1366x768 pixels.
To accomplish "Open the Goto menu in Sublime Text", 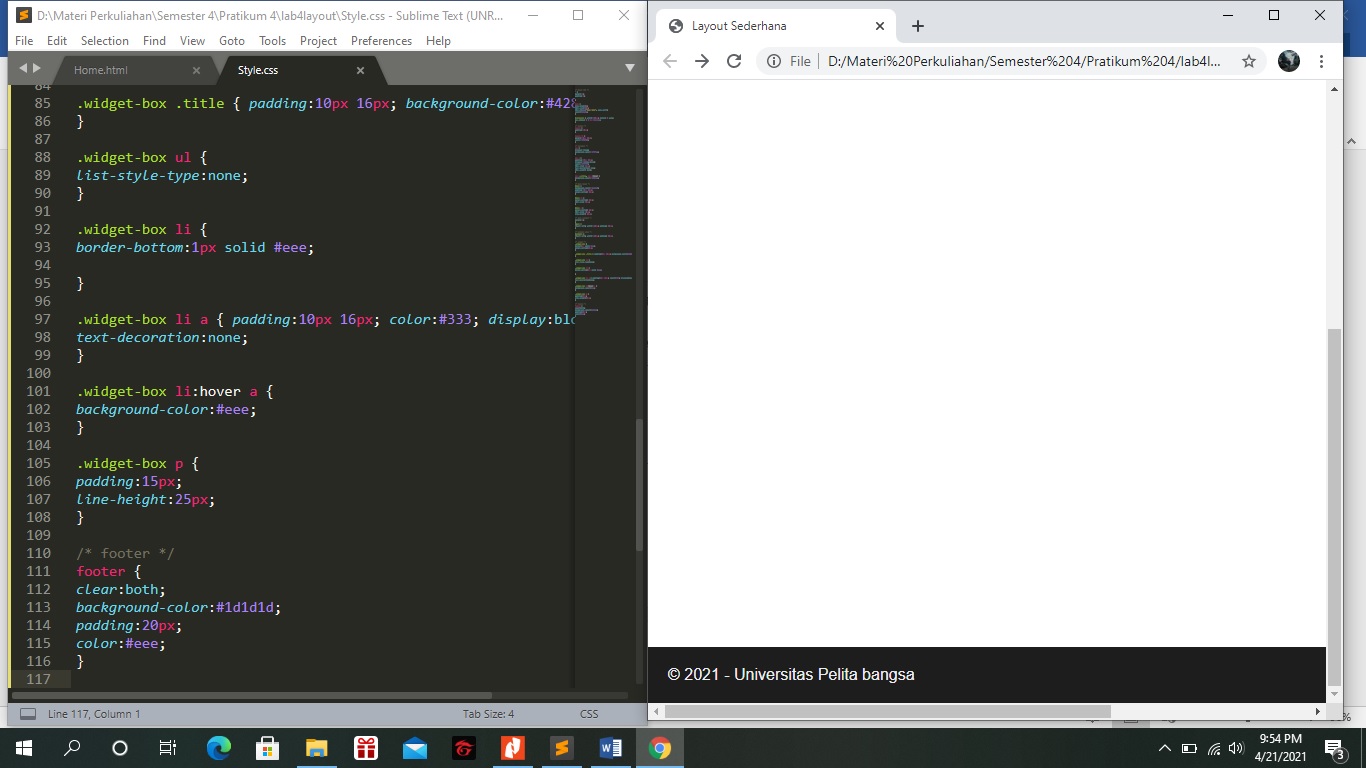I will pyautogui.click(x=232, y=41).
